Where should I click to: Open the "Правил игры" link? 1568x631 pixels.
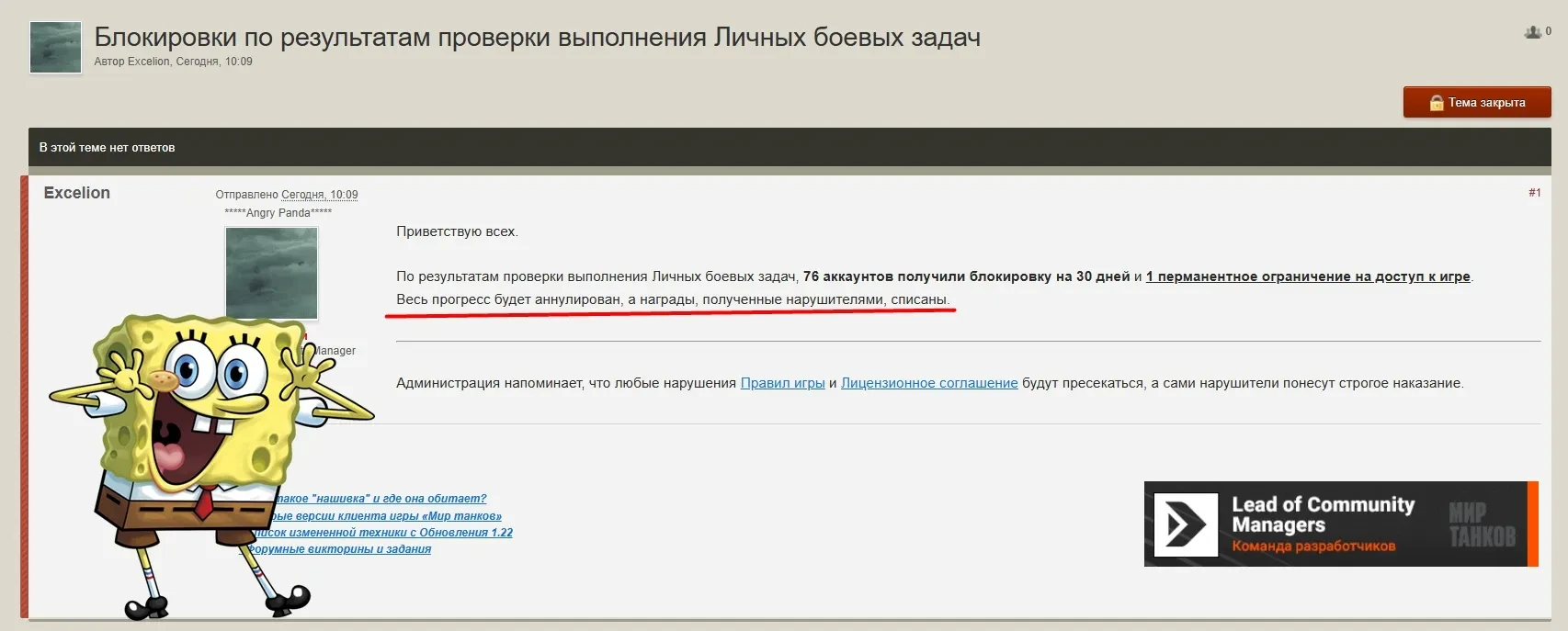pos(782,383)
